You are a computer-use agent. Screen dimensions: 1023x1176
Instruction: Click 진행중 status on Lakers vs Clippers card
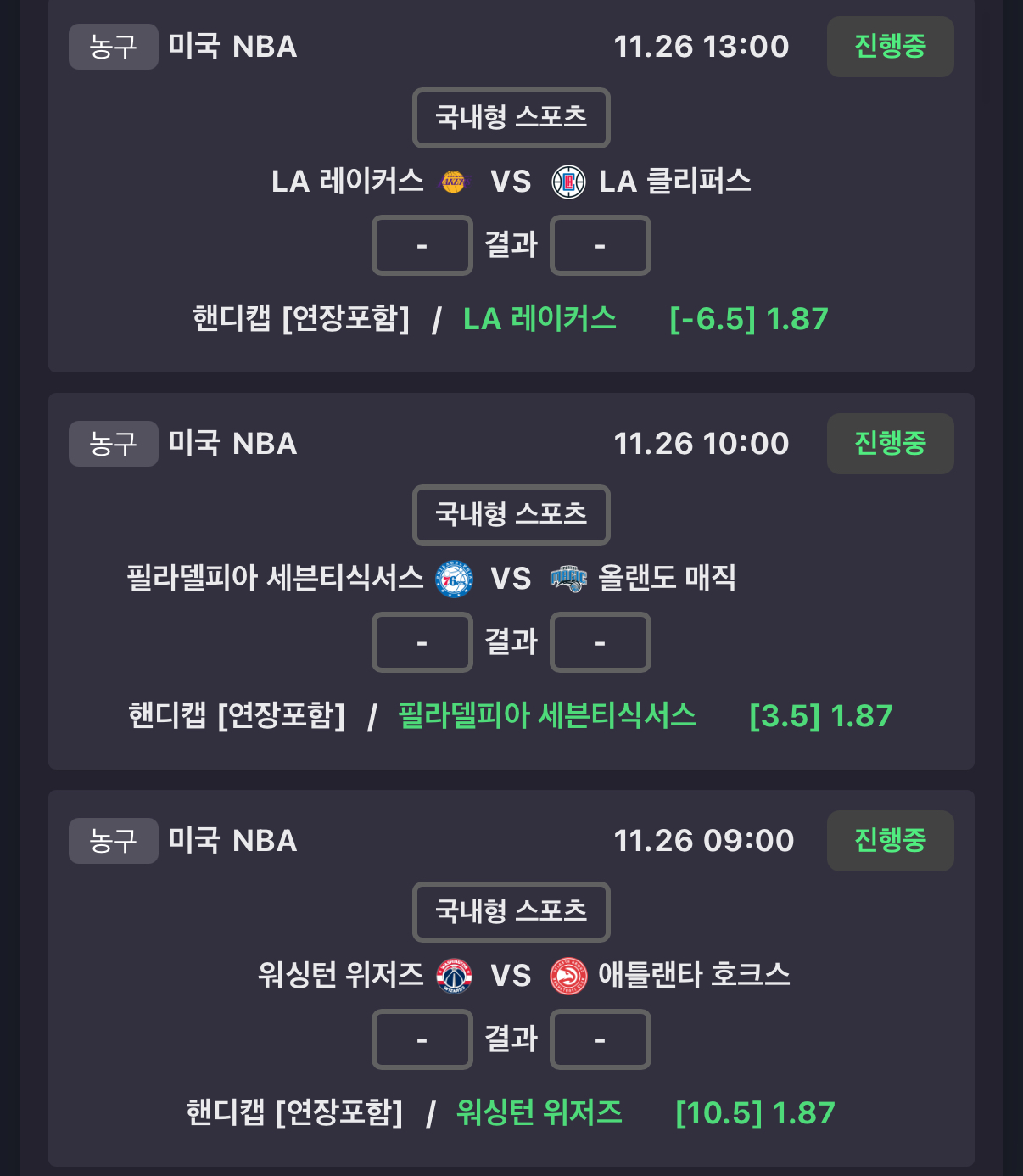890,47
